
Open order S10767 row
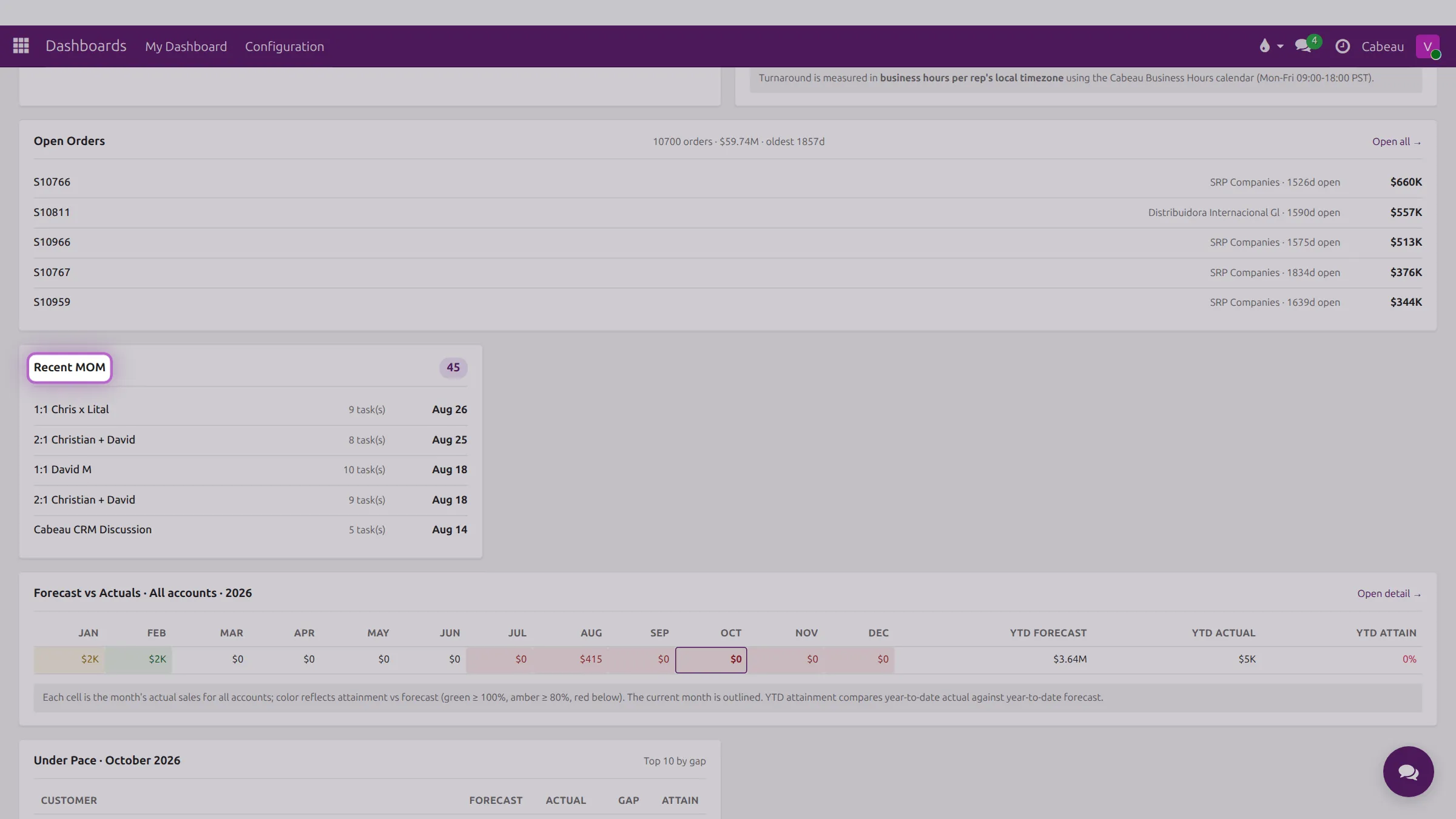(727, 272)
